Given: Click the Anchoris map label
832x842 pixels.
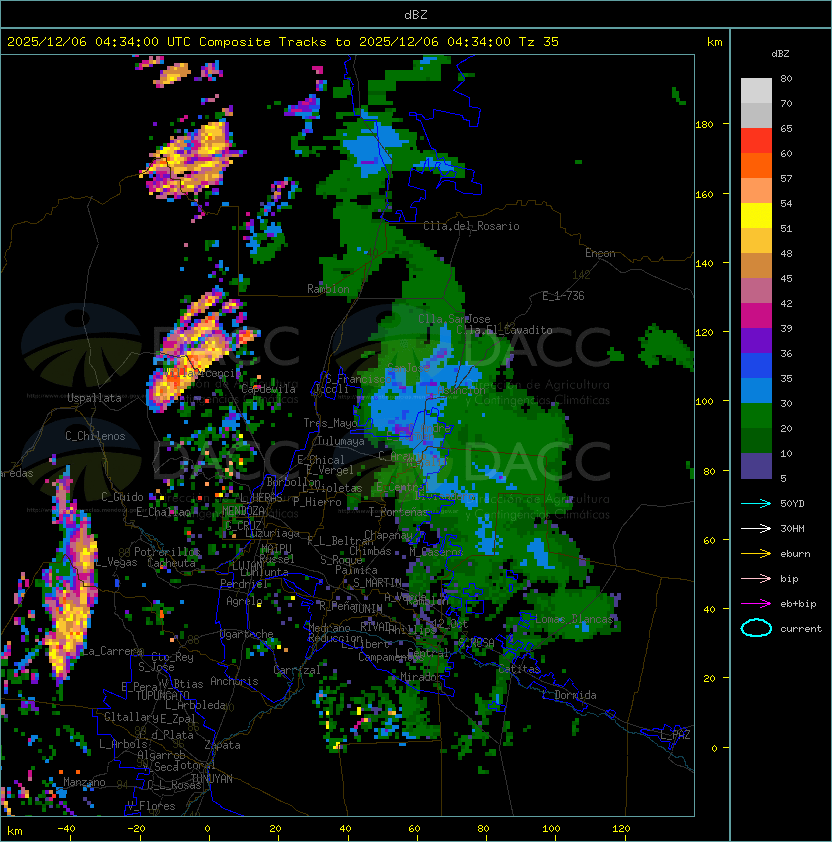Looking at the screenshot, I should tap(234, 681).
